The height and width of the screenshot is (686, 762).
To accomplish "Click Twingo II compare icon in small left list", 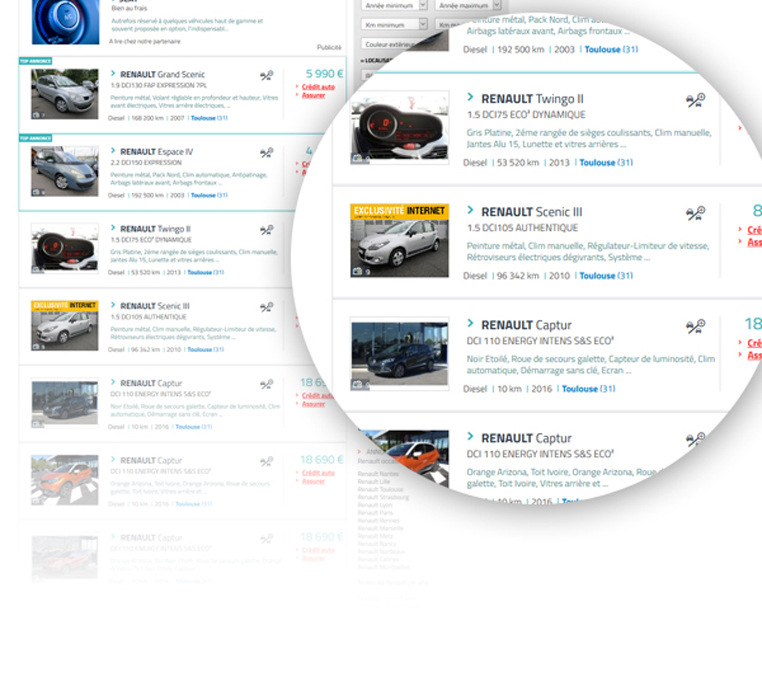I will [266, 230].
